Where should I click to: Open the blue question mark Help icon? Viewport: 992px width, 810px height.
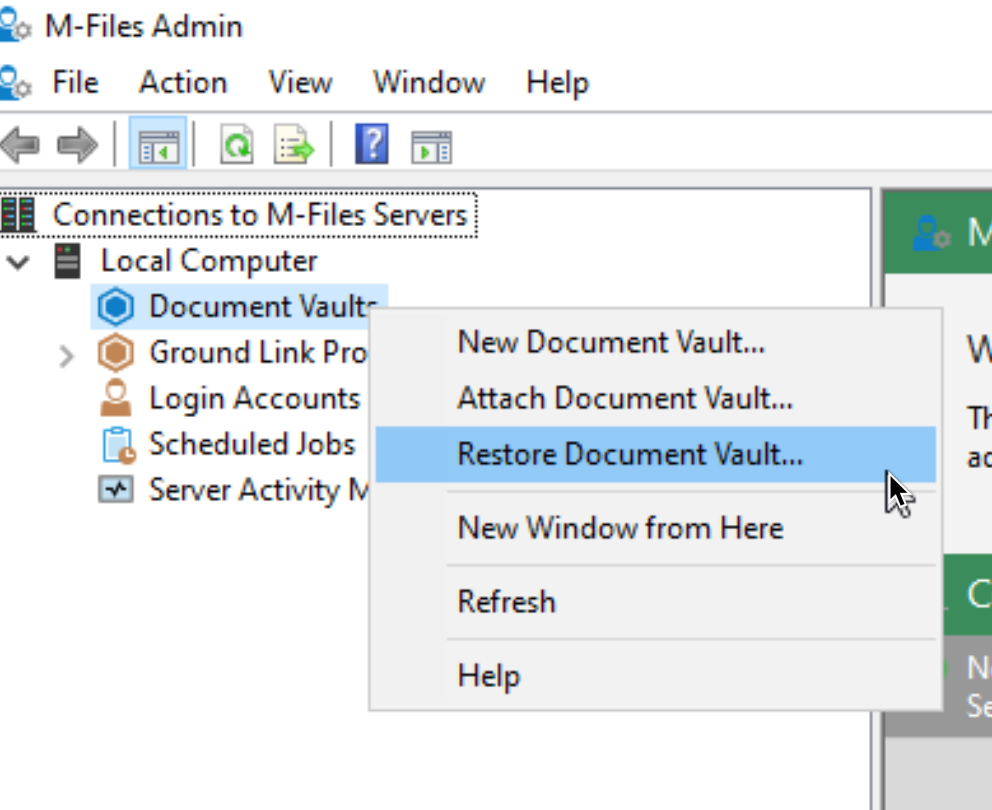pyautogui.click(x=371, y=144)
